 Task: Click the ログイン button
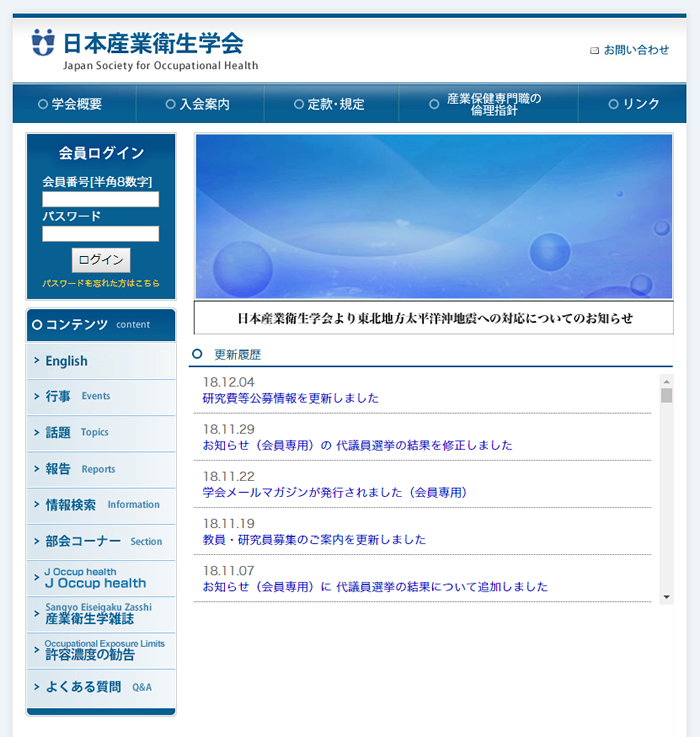click(x=101, y=260)
